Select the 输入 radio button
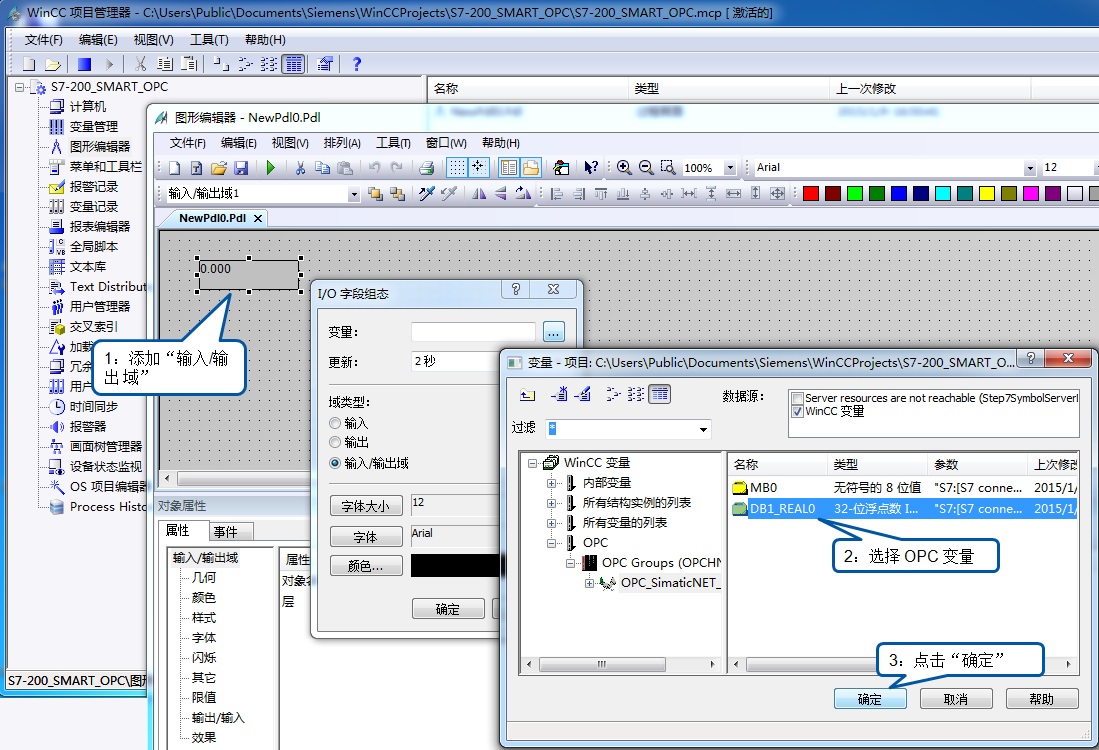This screenshot has width=1099, height=750. click(x=336, y=424)
